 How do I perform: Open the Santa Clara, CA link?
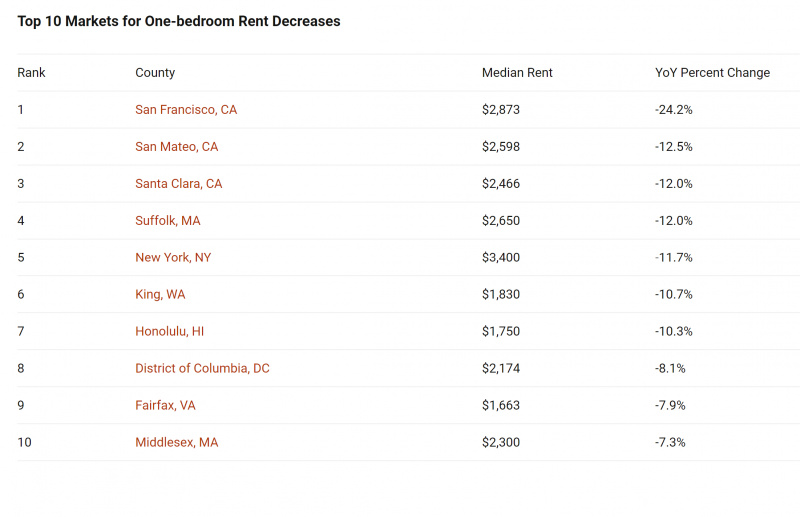point(179,184)
